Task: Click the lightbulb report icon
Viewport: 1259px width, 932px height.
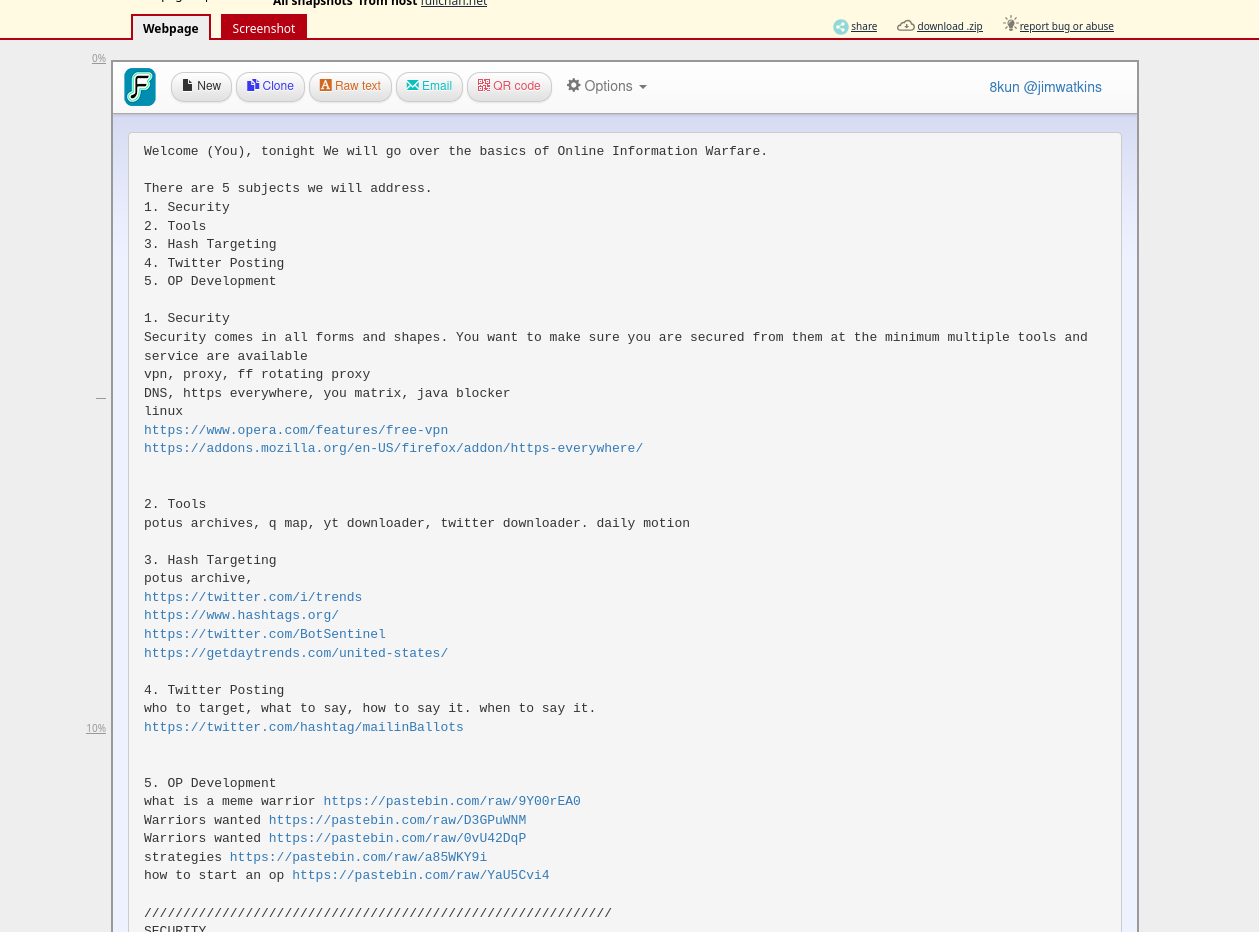Action: tap(1011, 24)
